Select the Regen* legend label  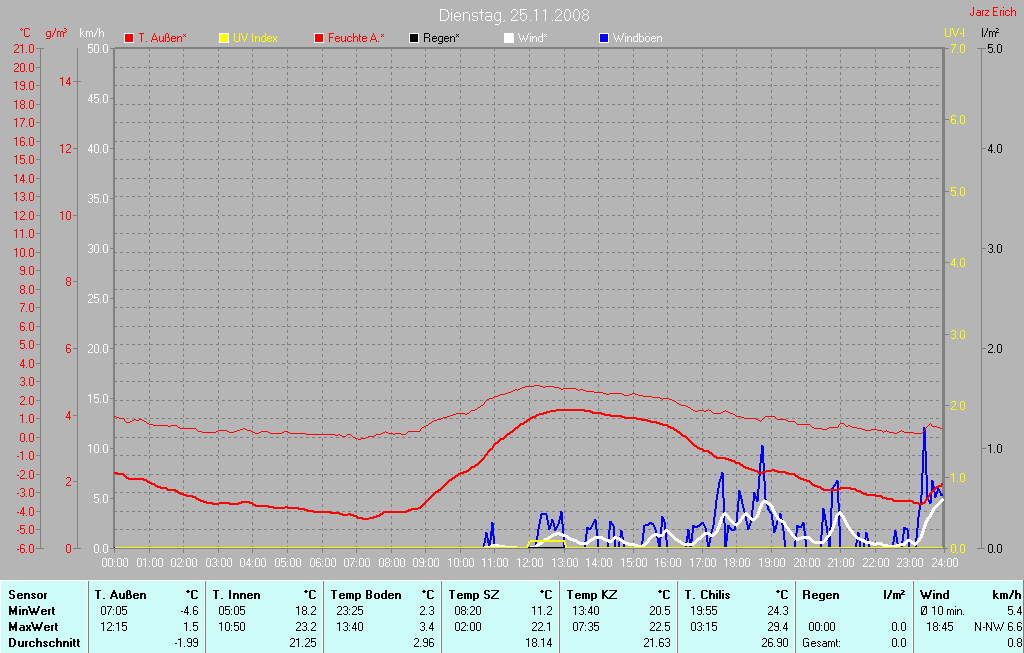(441, 38)
